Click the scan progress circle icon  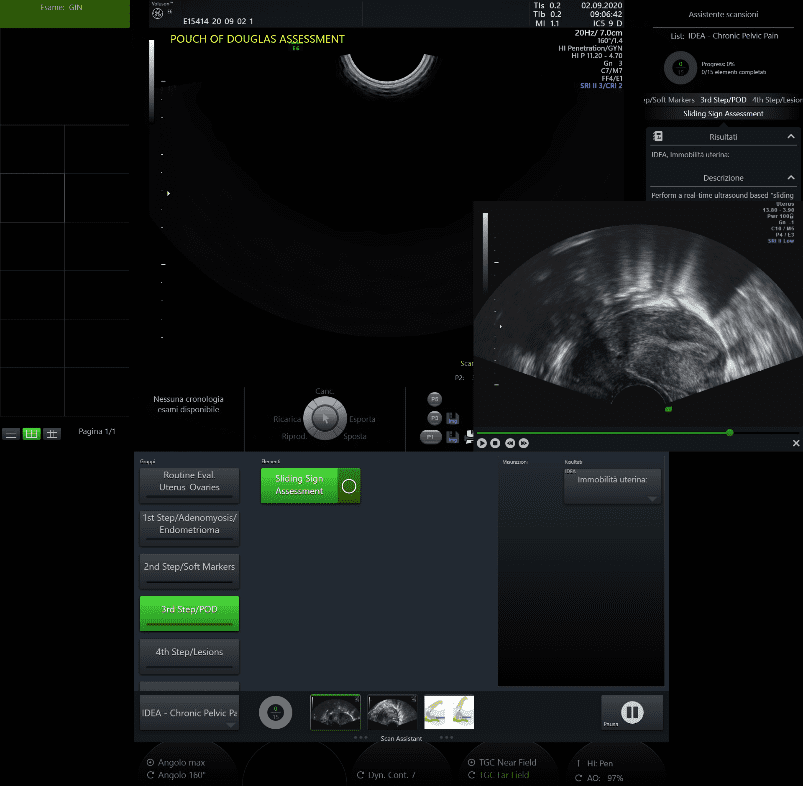pos(680,68)
